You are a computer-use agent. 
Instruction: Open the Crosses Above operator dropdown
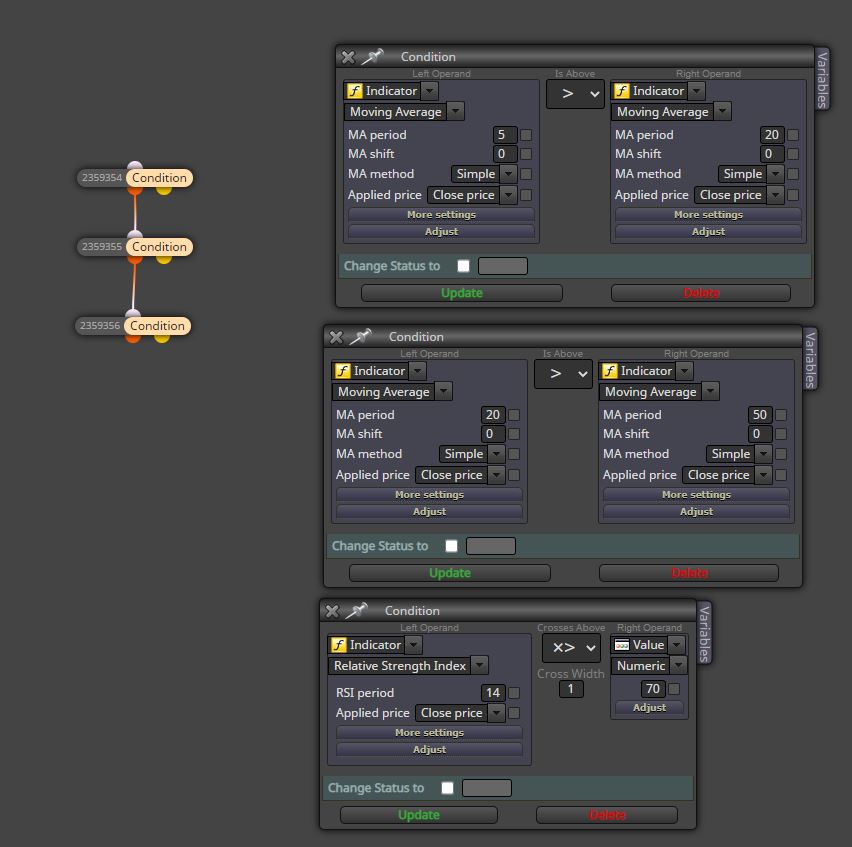(572, 648)
